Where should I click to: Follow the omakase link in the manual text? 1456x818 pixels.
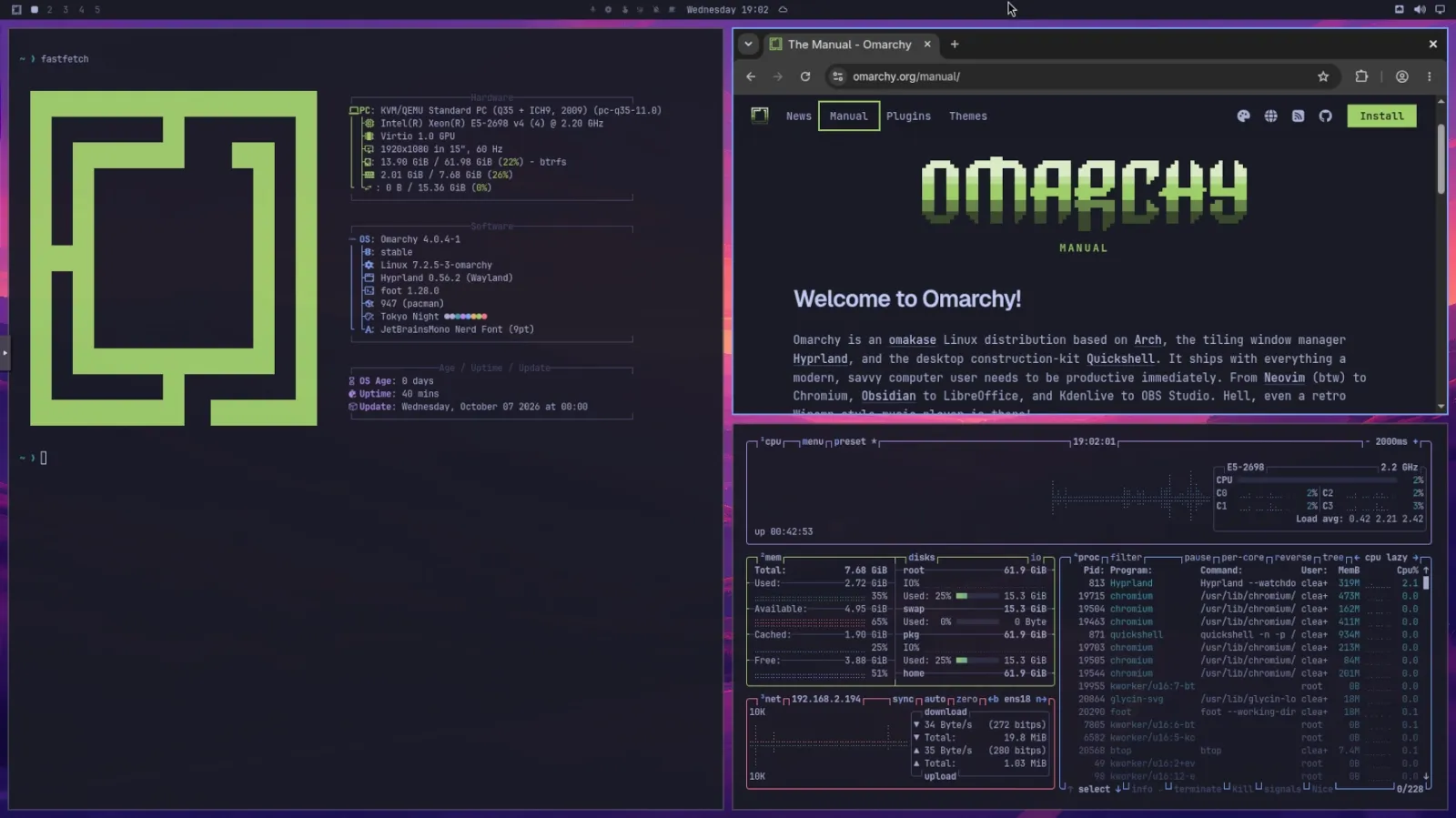[912, 340]
